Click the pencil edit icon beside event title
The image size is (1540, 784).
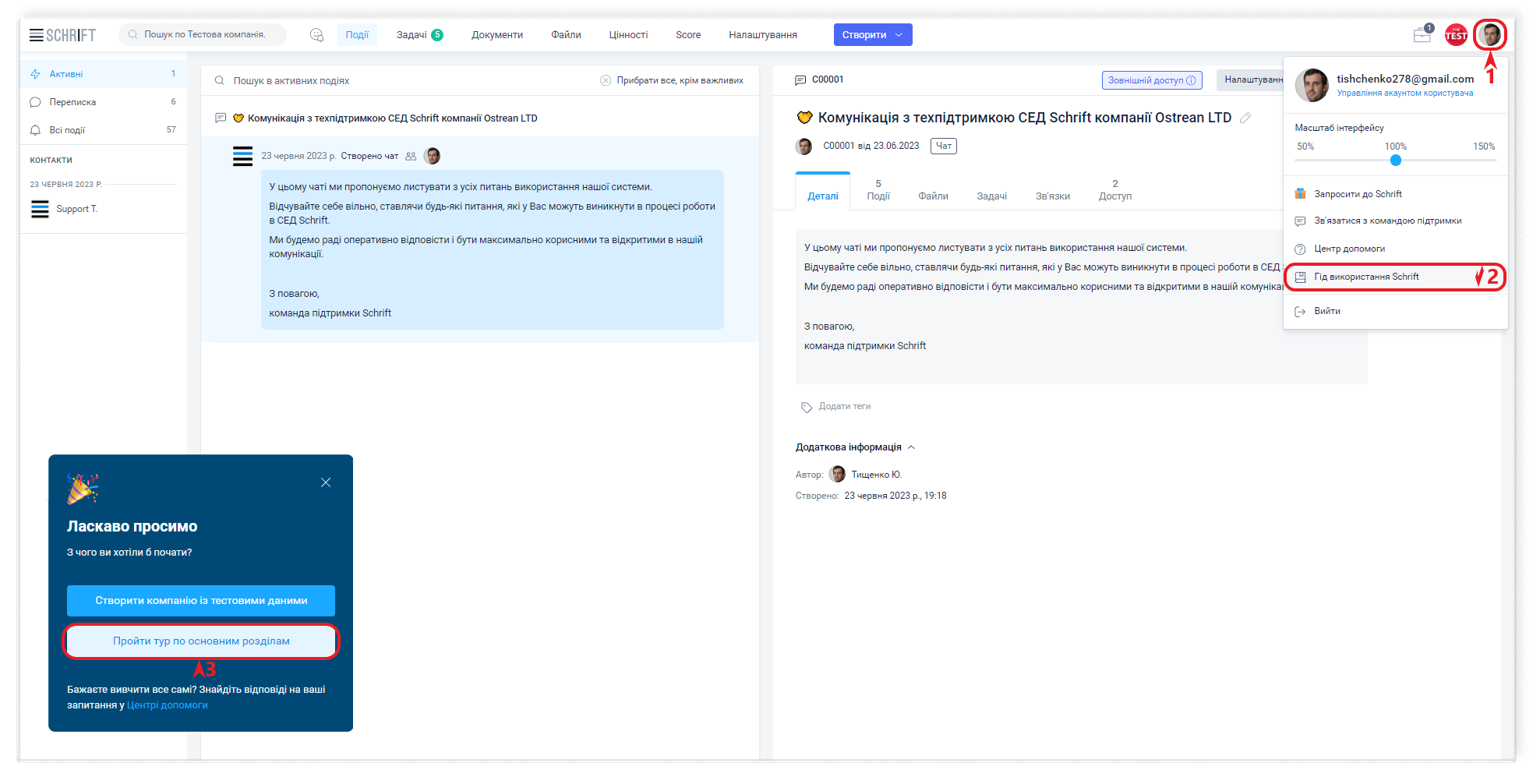1245,118
